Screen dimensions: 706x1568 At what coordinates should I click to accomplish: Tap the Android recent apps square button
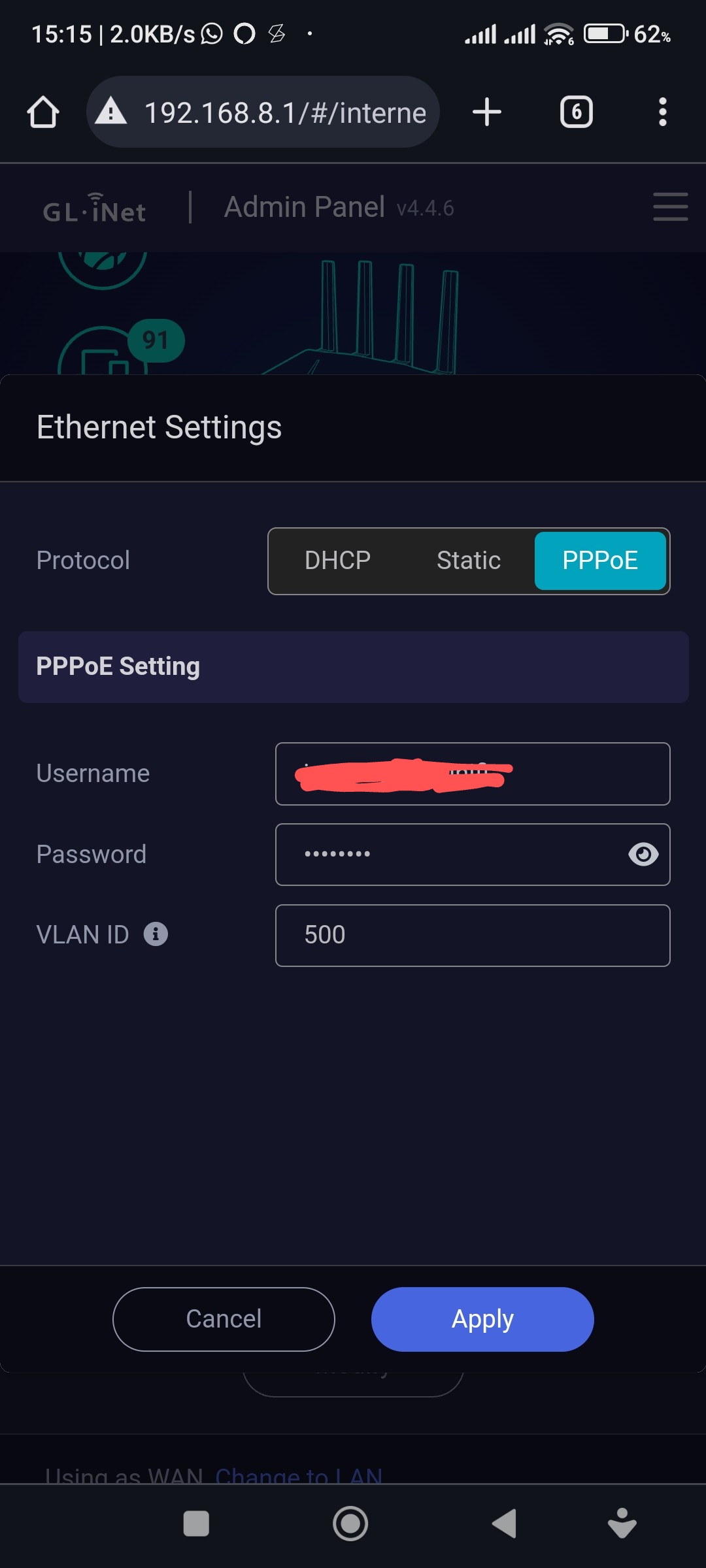[x=196, y=1524]
